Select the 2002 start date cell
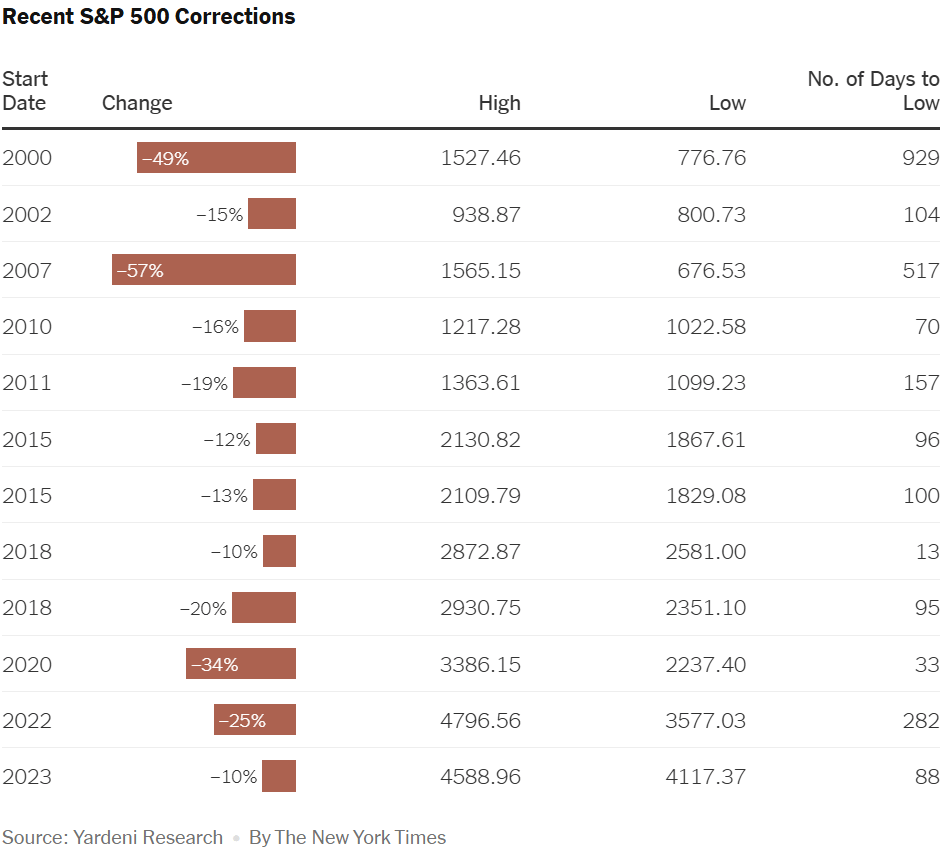The width and height of the screenshot is (947, 850). 27,214
